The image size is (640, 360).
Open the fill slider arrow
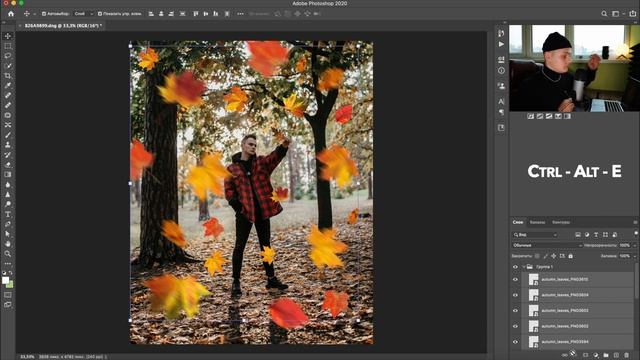click(x=635, y=256)
